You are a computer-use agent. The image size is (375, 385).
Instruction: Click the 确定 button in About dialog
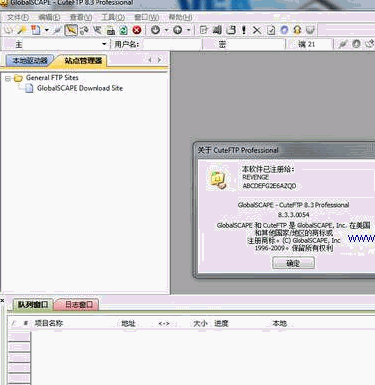(x=293, y=263)
